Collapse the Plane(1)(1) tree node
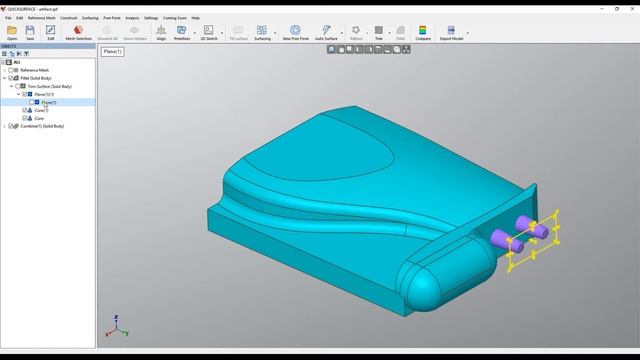The image size is (640, 360). point(18,94)
